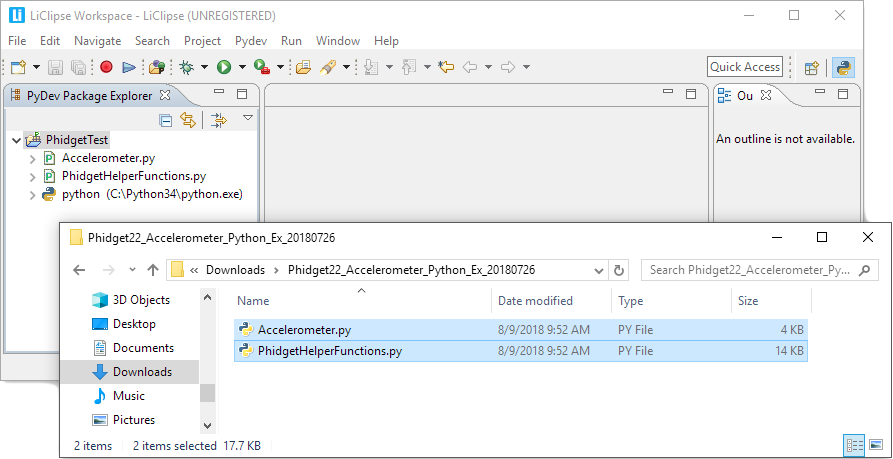The image size is (893, 459).
Task: Open the Run dropdown arrow
Action: [x=242, y=67]
